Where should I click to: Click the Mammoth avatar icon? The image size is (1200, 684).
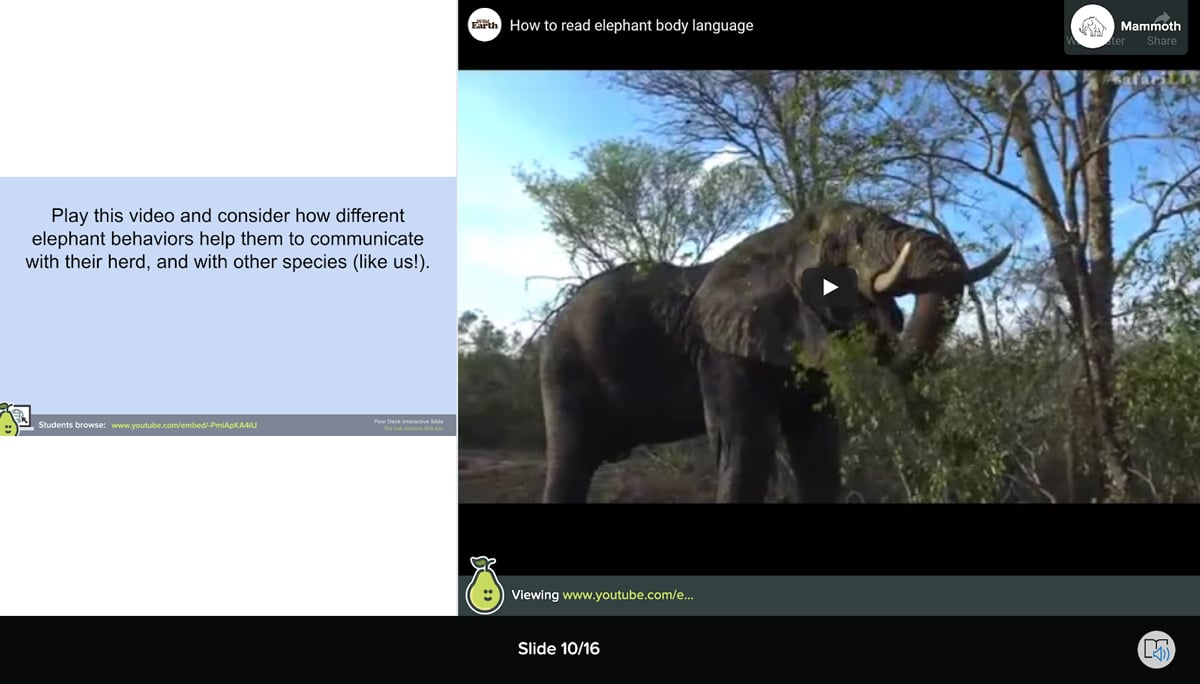click(x=1092, y=27)
